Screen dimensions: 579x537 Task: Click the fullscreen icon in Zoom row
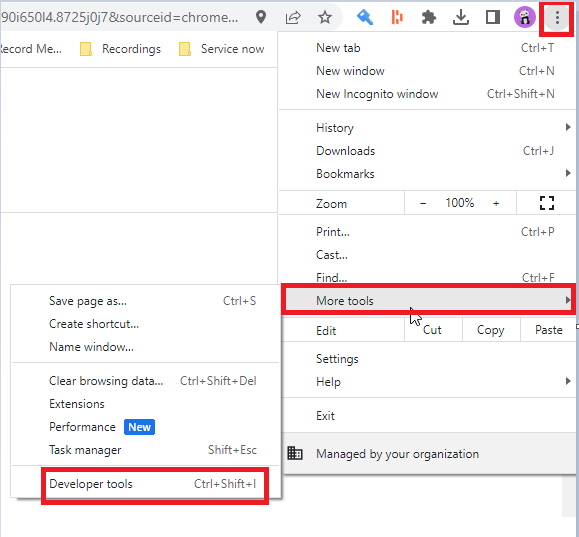click(x=547, y=203)
